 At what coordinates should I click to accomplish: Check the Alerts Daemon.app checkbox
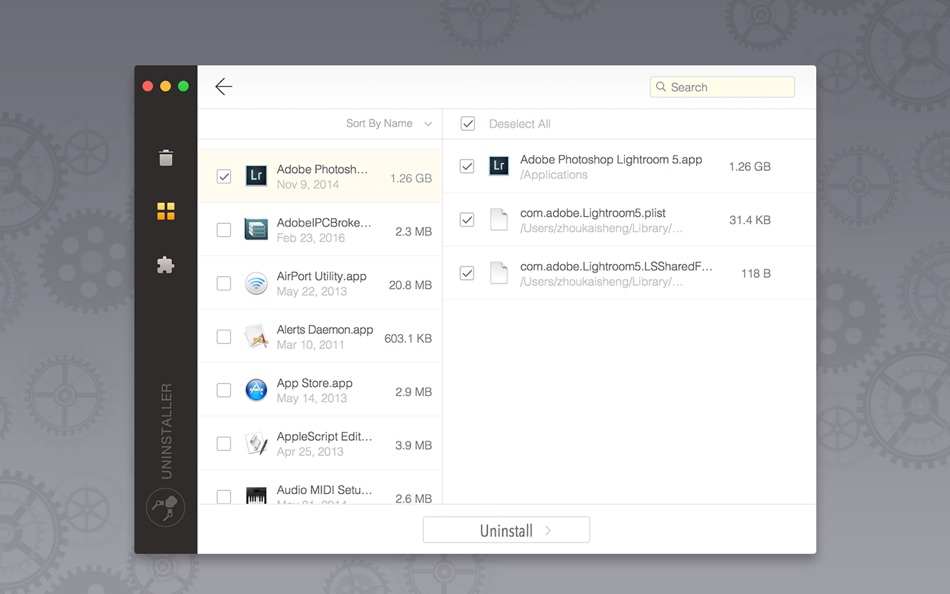(x=224, y=336)
